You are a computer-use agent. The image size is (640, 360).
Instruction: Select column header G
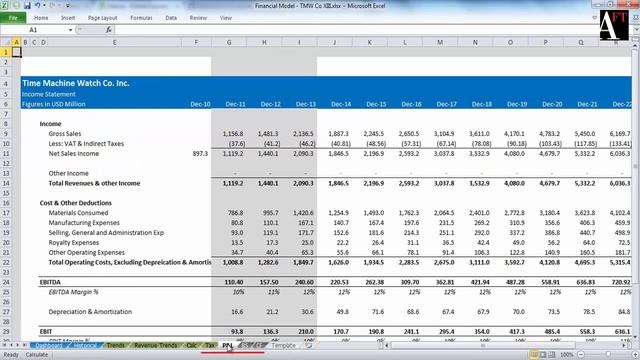(x=229, y=42)
